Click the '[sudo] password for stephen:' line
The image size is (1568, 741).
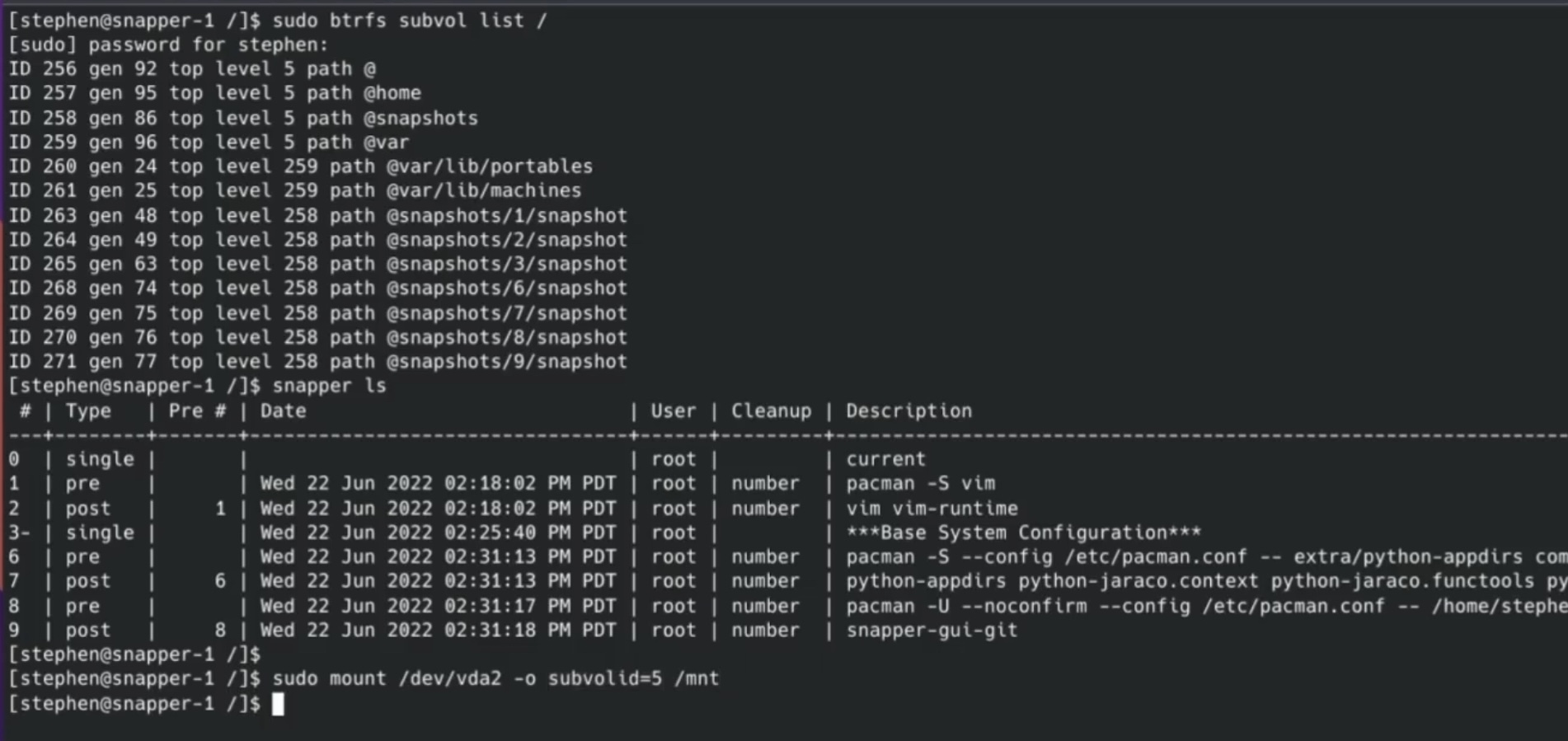[168, 45]
